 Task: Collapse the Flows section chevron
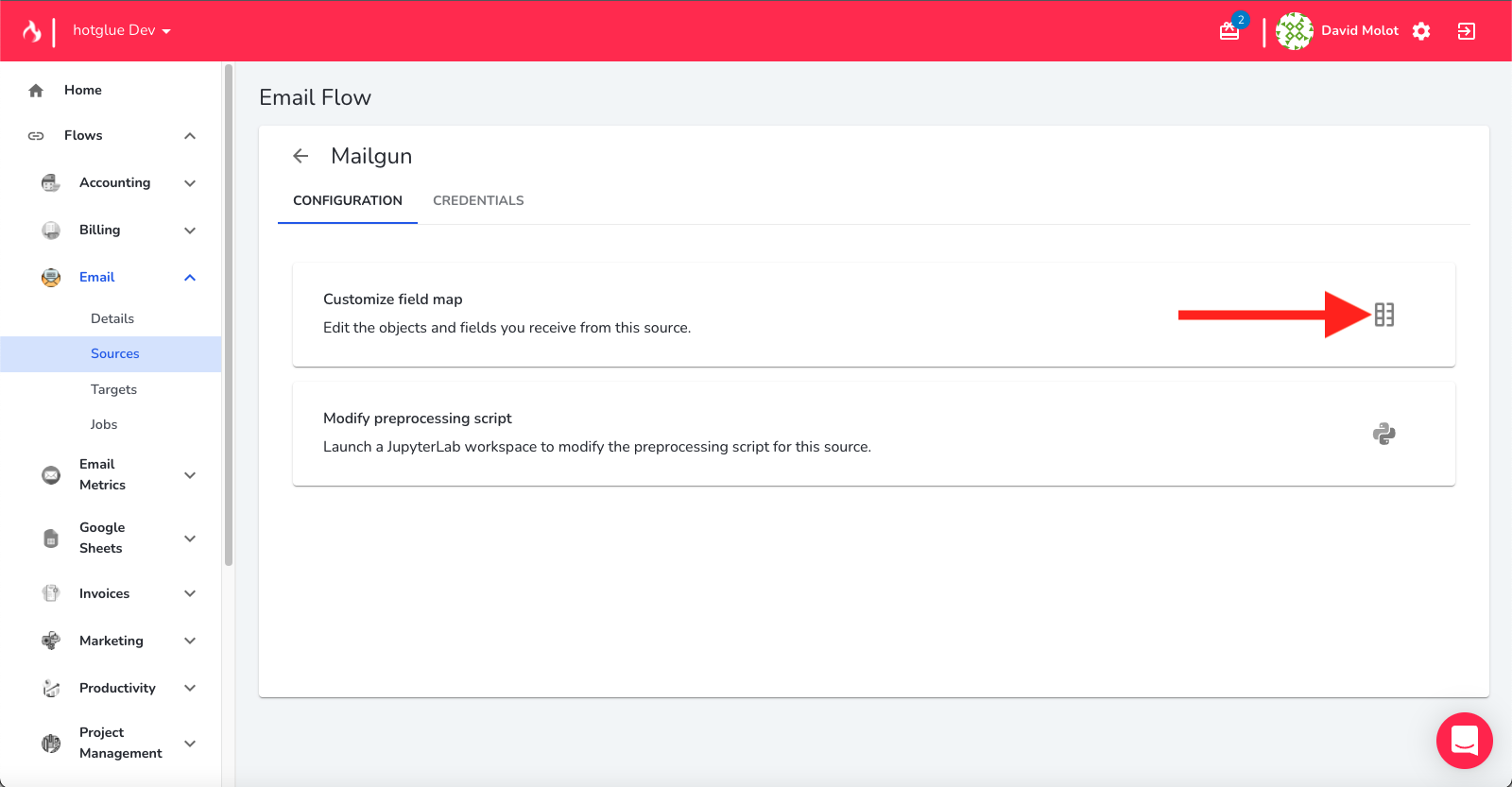tap(190, 136)
